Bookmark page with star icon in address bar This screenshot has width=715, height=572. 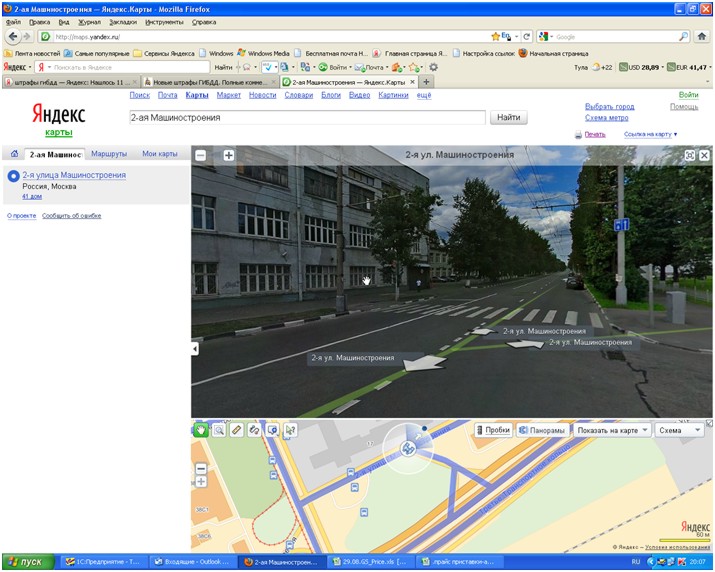tap(496, 36)
